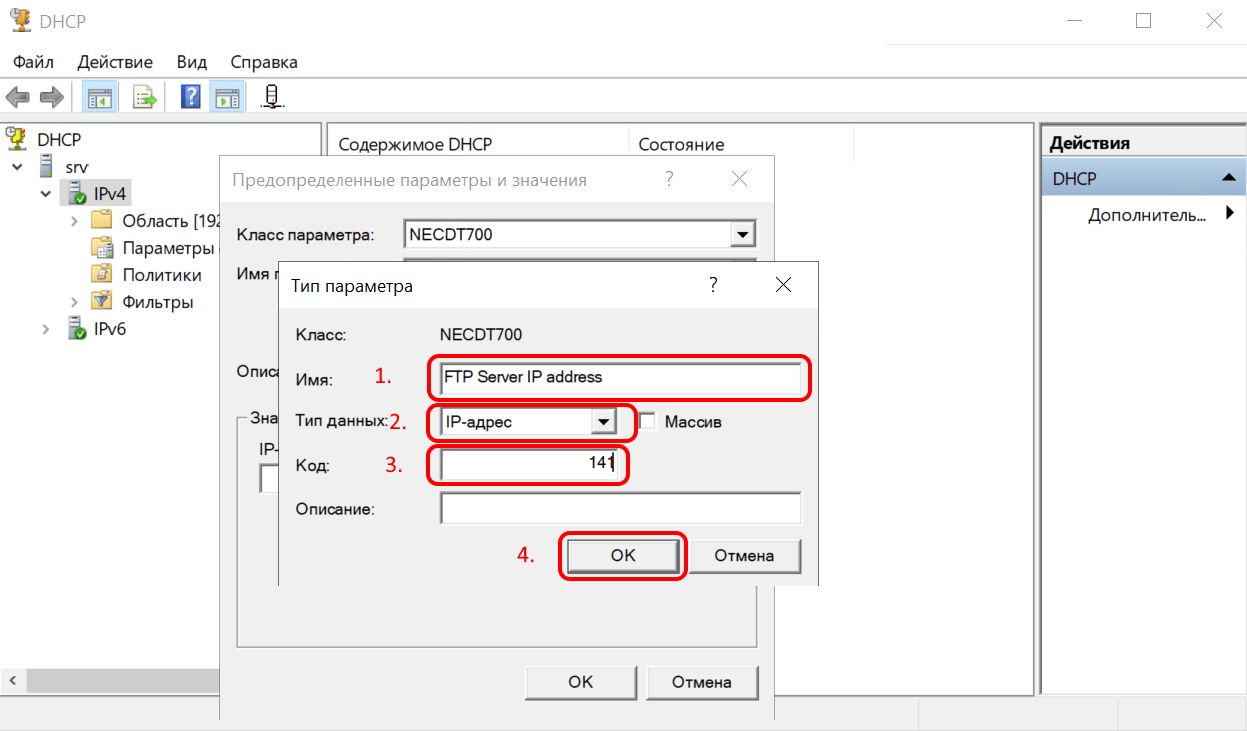This screenshot has width=1247, height=731.
Task: Open the Класс параметра dropdown
Action: point(741,234)
